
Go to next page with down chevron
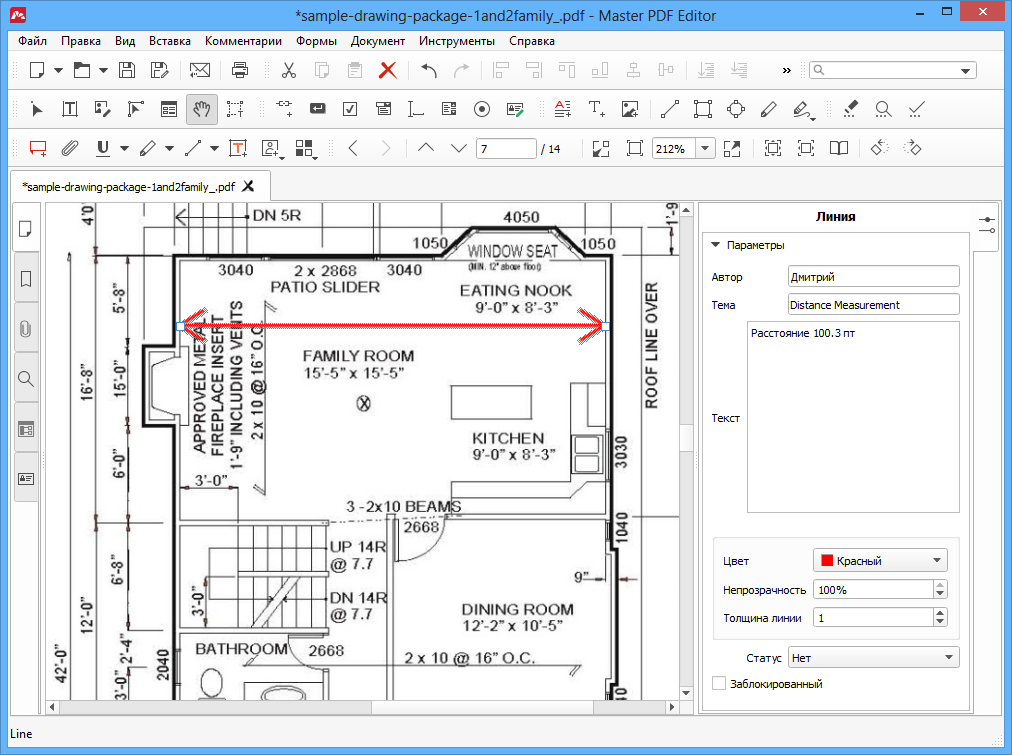(x=458, y=148)
